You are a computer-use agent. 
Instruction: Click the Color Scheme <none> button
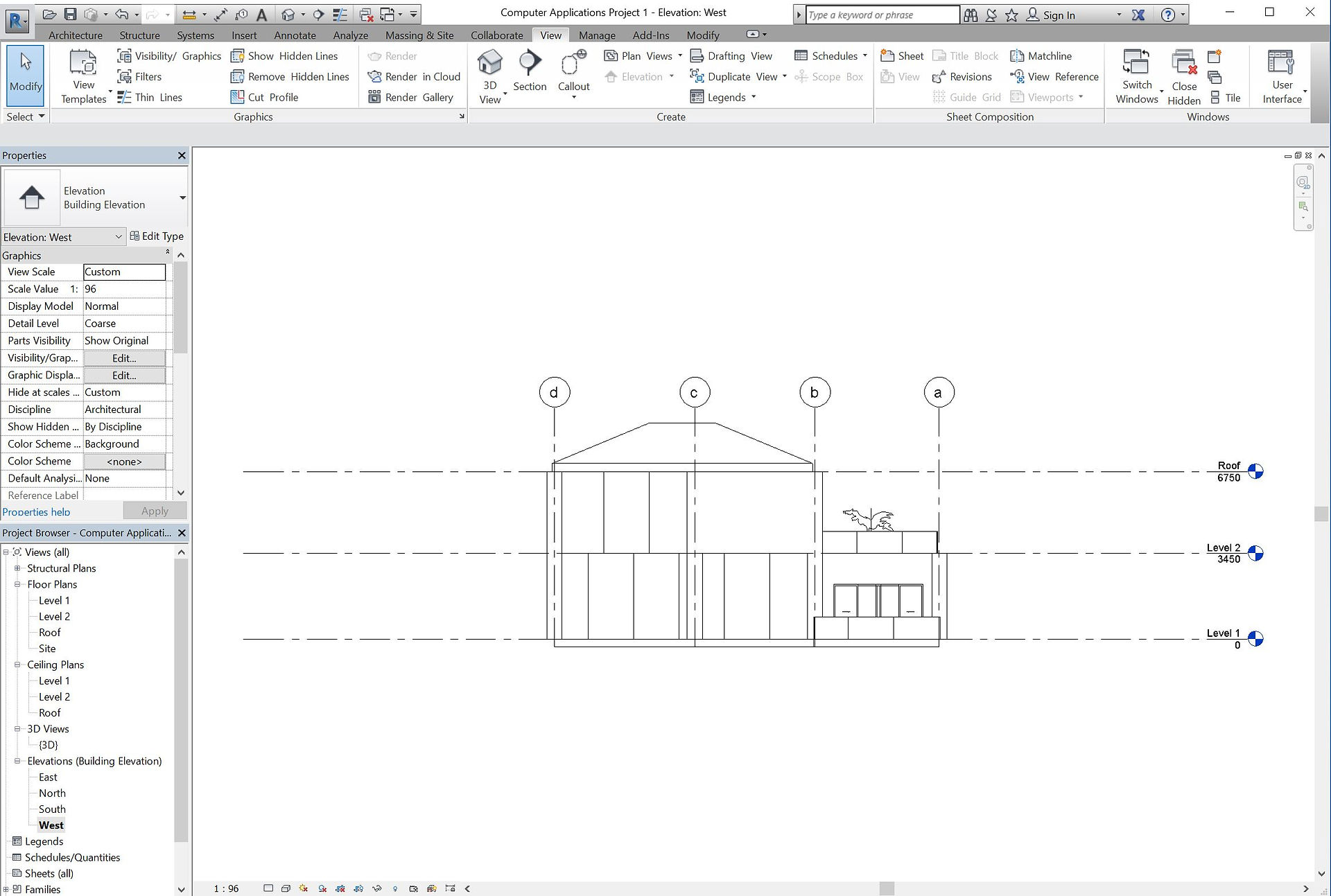pos(124,462)
